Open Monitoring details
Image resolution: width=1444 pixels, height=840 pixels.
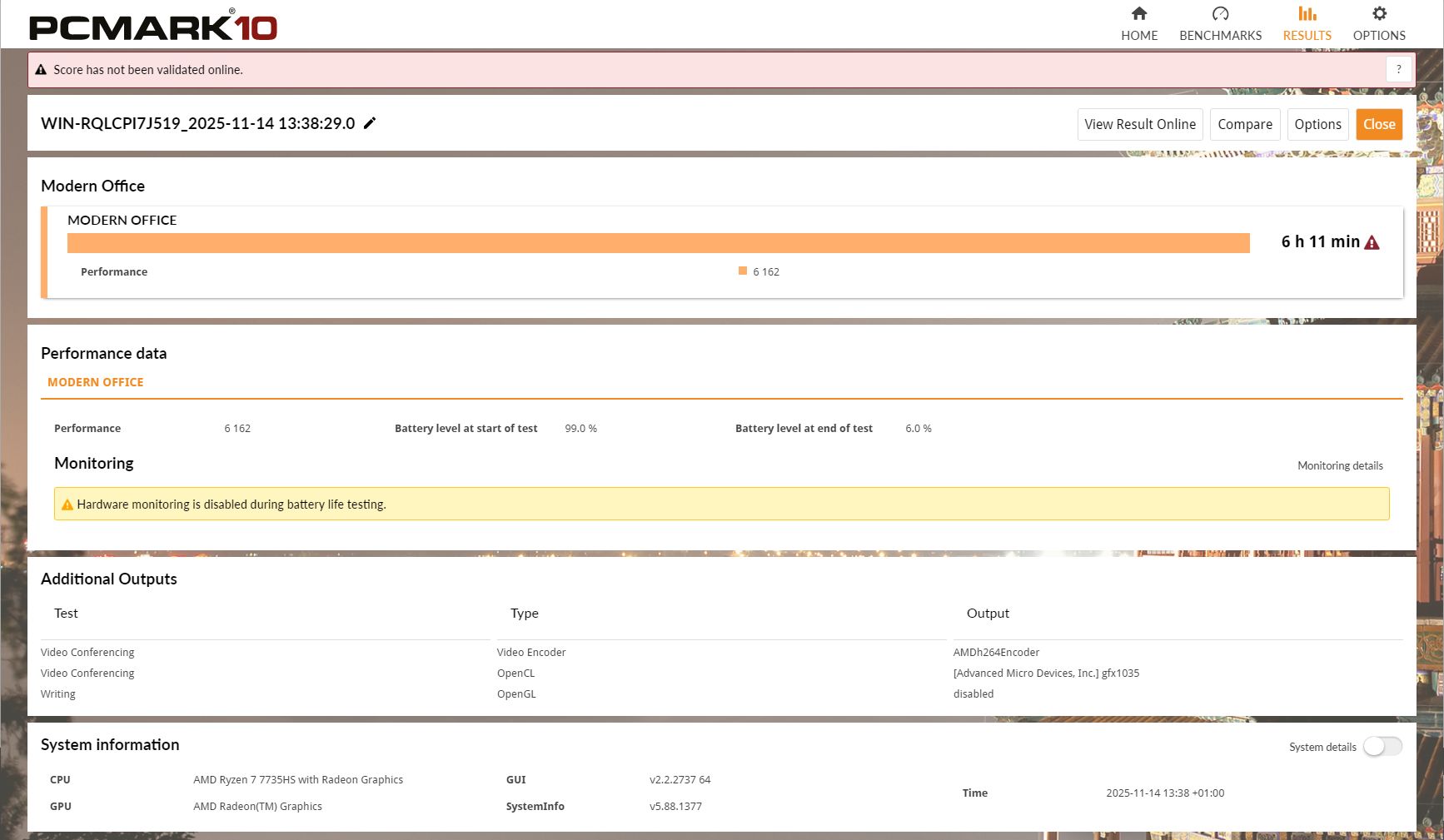pos(1339,465)
